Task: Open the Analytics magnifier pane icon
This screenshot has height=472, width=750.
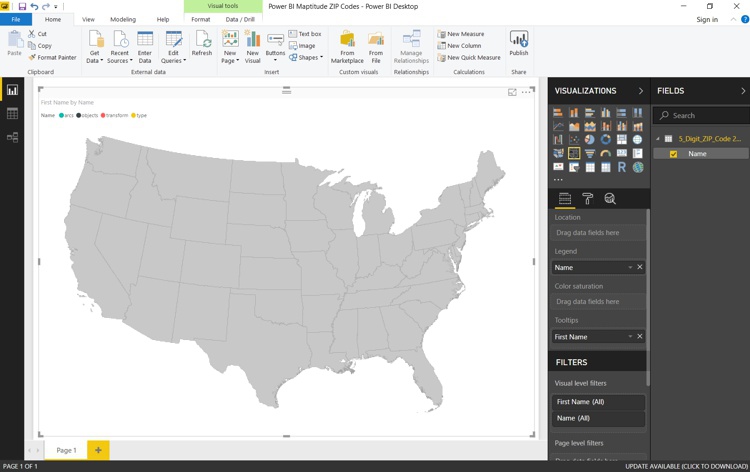Action: click(x=609, y=199)
